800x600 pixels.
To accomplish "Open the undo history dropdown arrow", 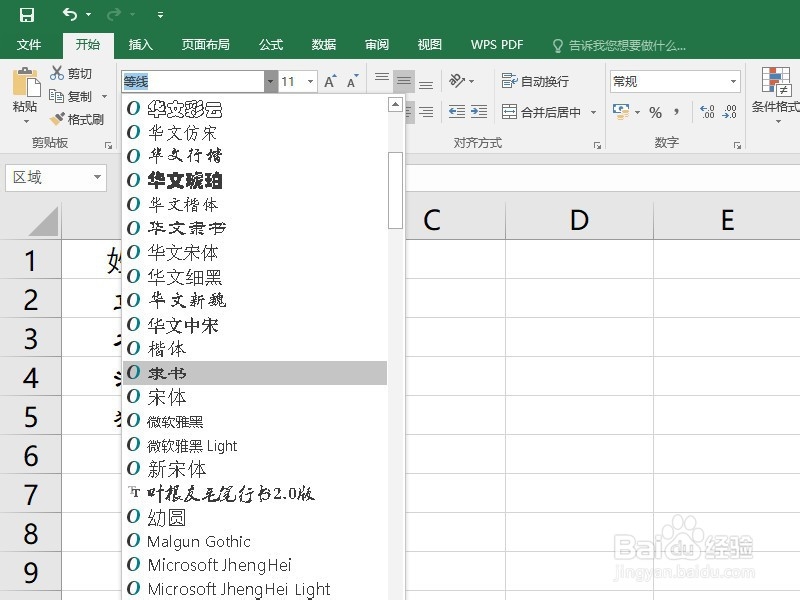I will (x=89, y=15).
